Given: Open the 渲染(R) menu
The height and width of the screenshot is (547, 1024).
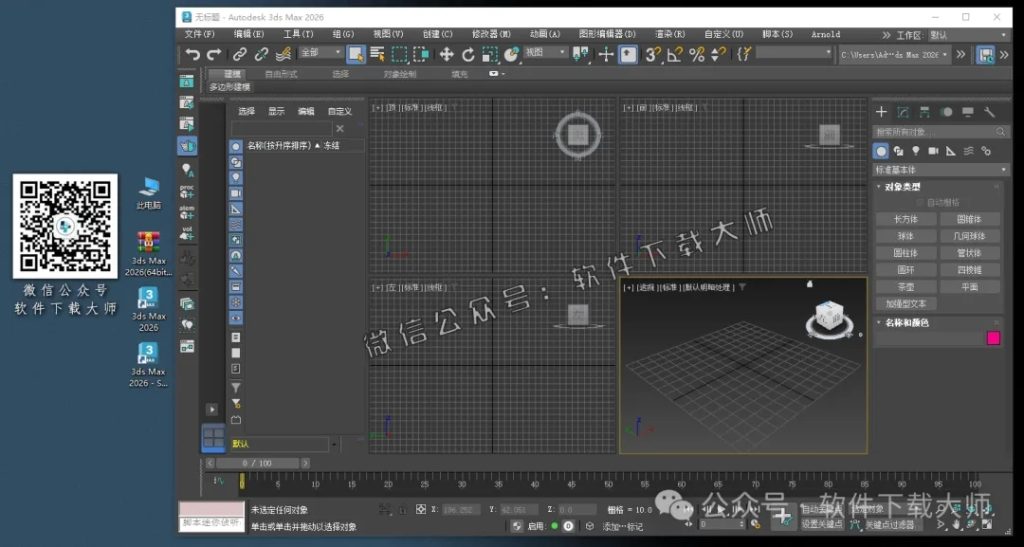Looking at the screenshot, I should (x=670, y=35).
